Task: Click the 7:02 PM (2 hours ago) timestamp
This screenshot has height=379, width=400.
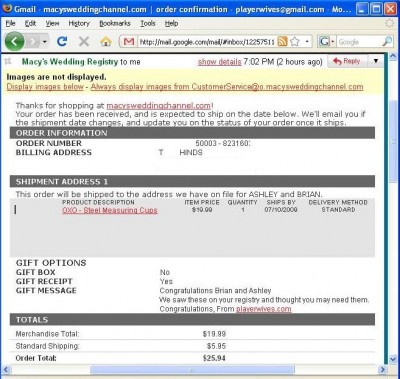Action: click(x=283, y=62)
